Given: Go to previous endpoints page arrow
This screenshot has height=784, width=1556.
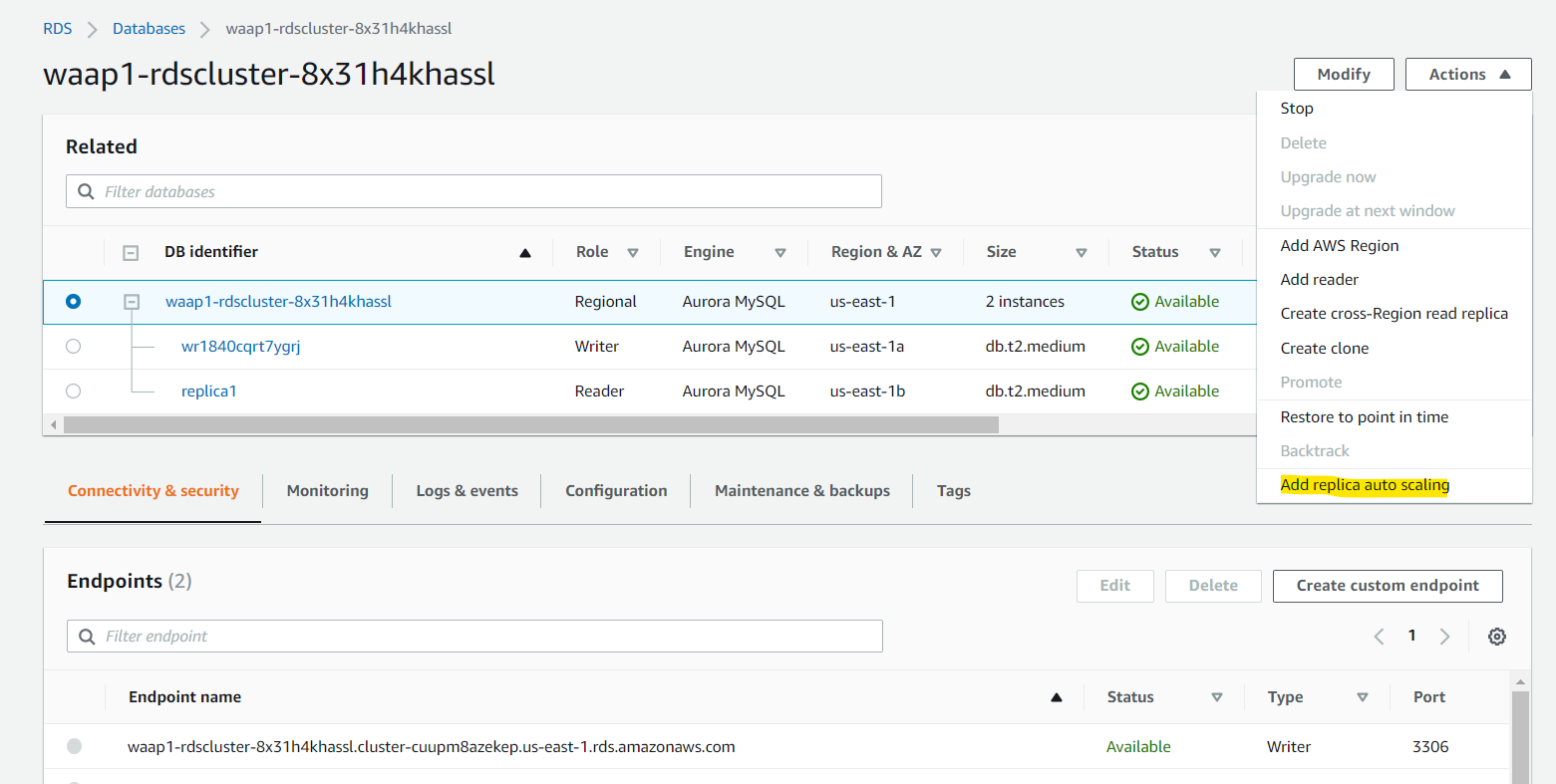Looking at the screenshot, I should click(x=1380, y=637).
